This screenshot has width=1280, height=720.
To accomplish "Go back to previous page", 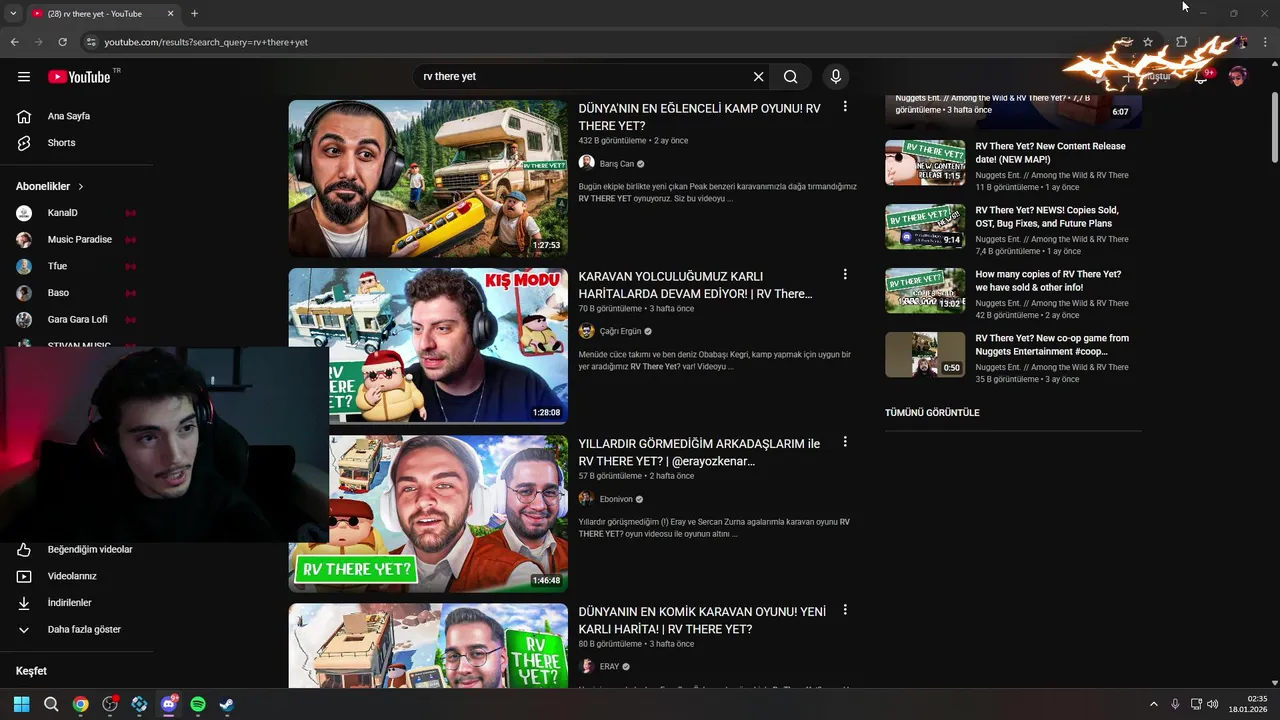I will click(x=14, y=42).
